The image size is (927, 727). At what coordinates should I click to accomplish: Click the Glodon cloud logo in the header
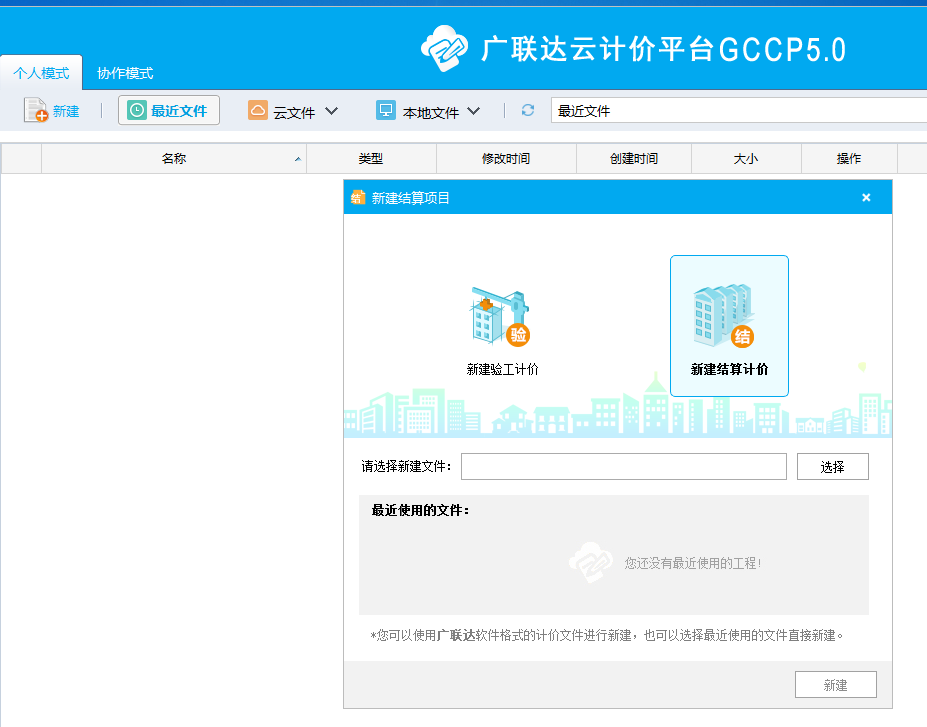tap(445, 48)
